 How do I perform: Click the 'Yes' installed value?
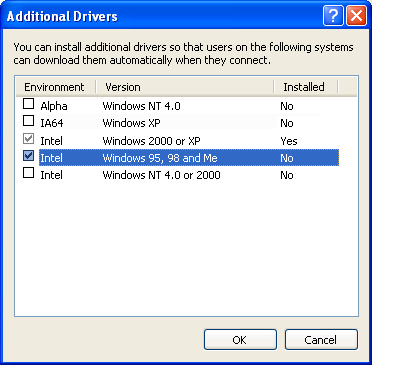coord(289,141)
